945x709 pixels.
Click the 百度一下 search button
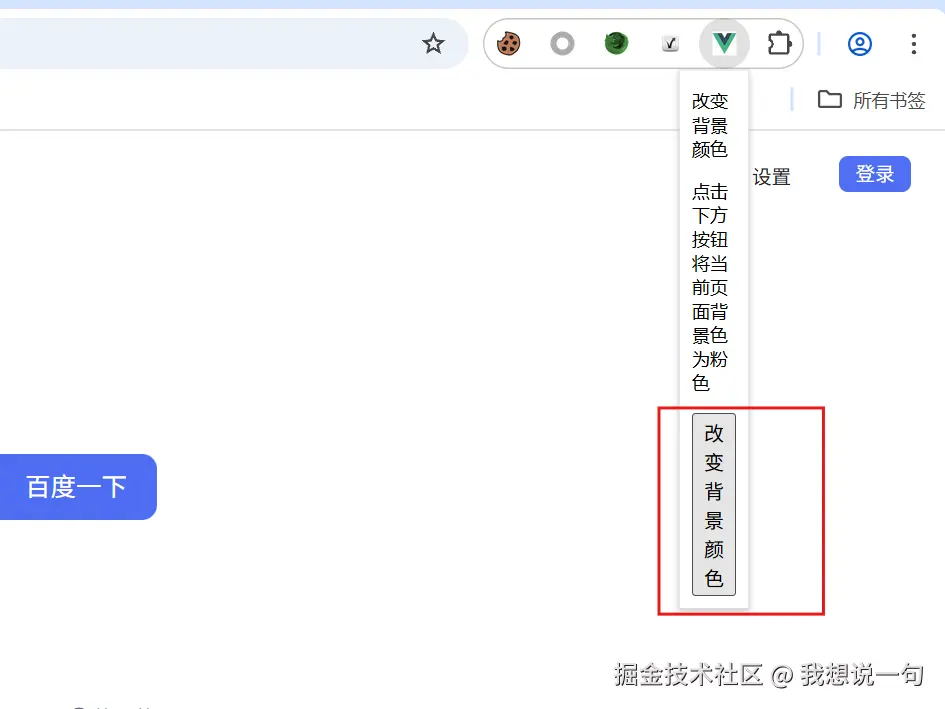tap(77, 487)
